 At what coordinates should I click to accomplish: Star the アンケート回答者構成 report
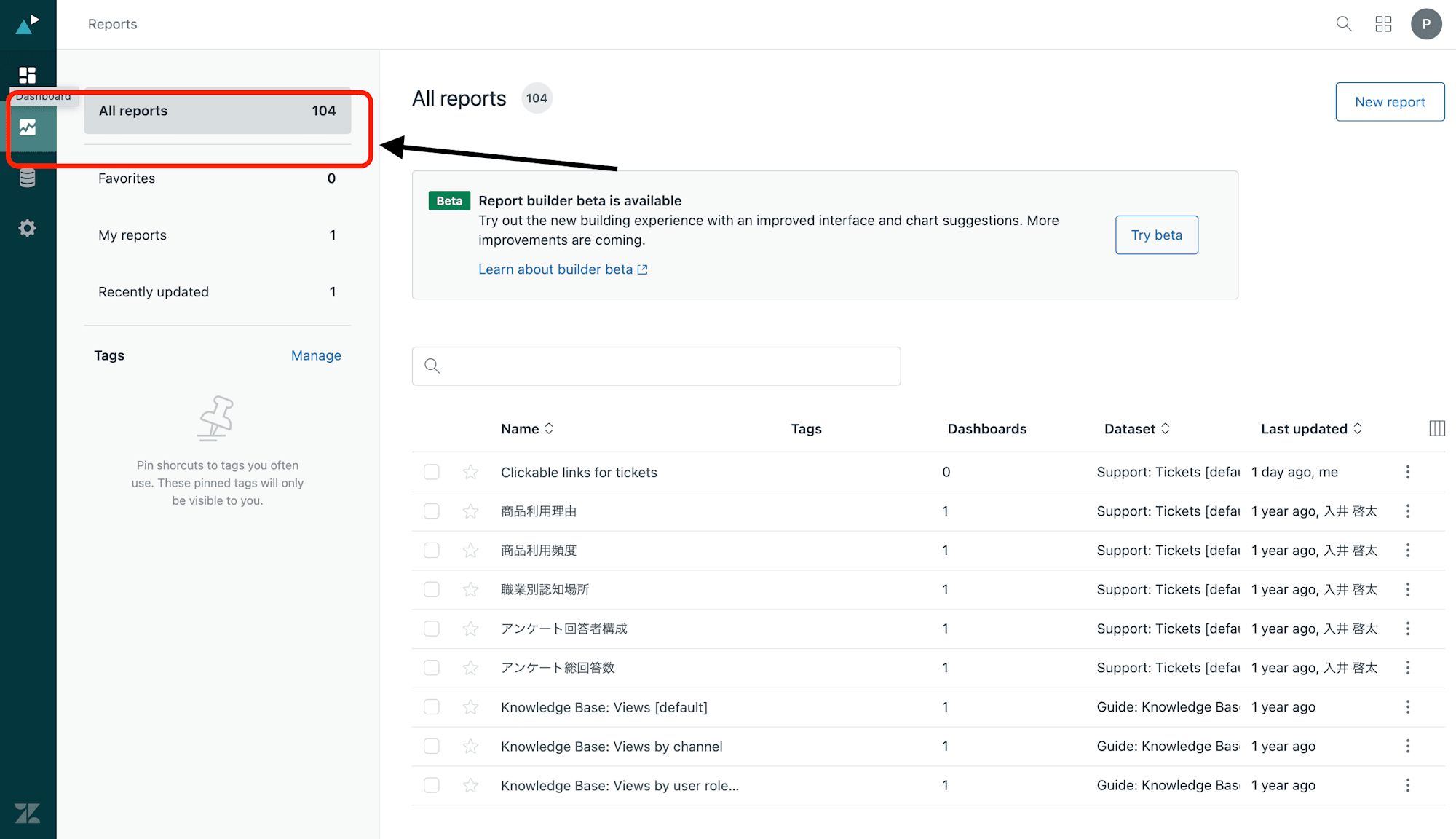470,629
